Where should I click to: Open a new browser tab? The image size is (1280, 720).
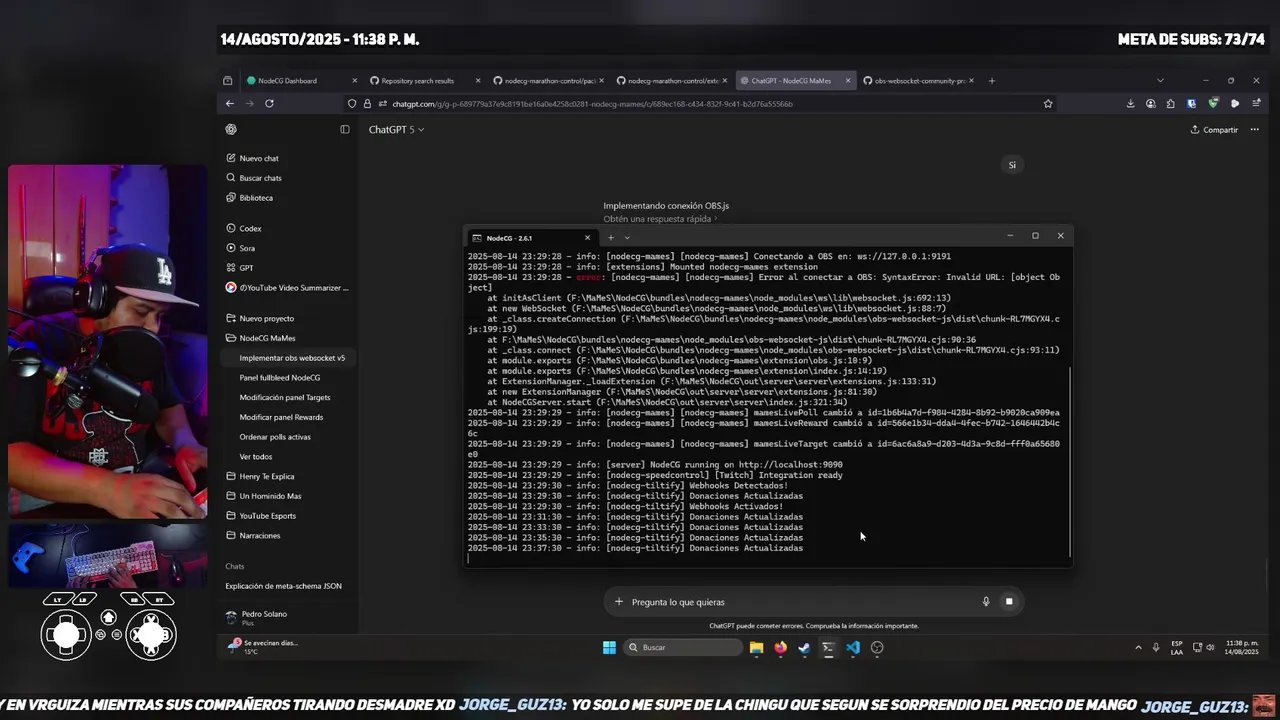point(991,80)
